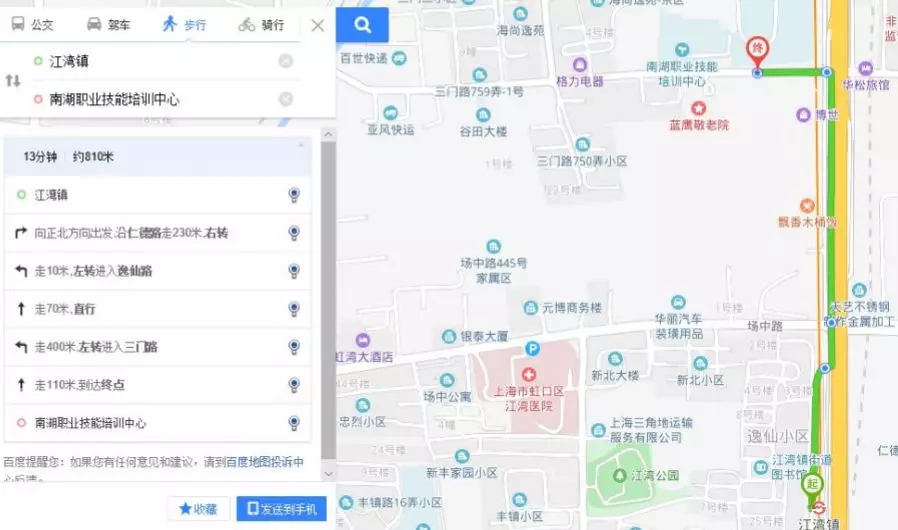Click the 格力电器 shop icon
Screen dimensions: 898x530
580,64
